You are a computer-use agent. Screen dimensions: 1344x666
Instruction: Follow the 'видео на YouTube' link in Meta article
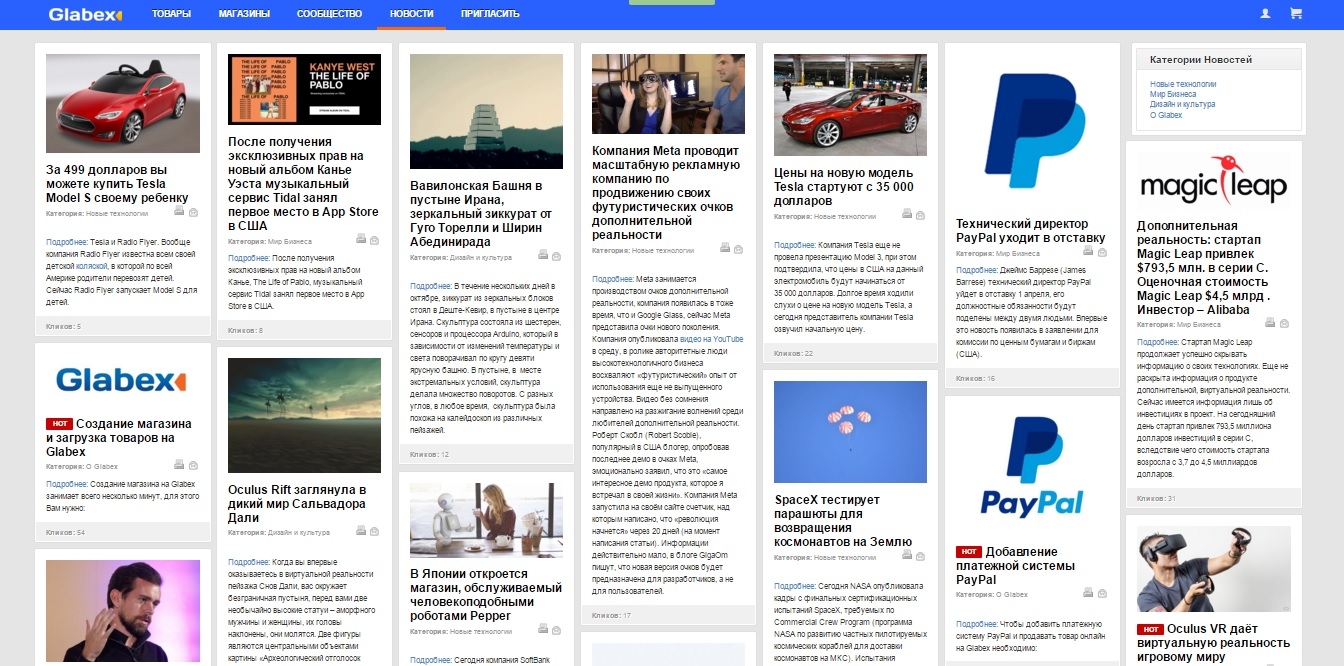click(x=712, y=339)
